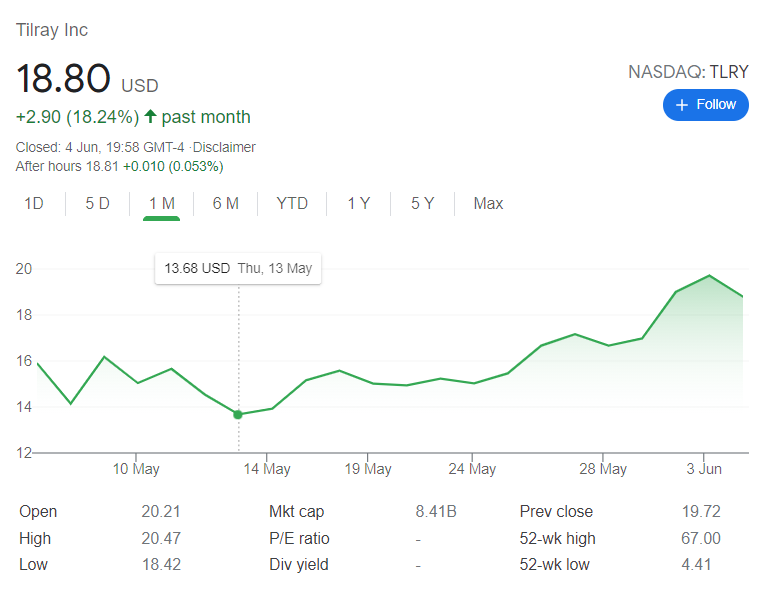Viewport: 767px width, 594px height.
Task: Switch to the YTD chart range
Action: pyautogui.click(x=292, y=203)
